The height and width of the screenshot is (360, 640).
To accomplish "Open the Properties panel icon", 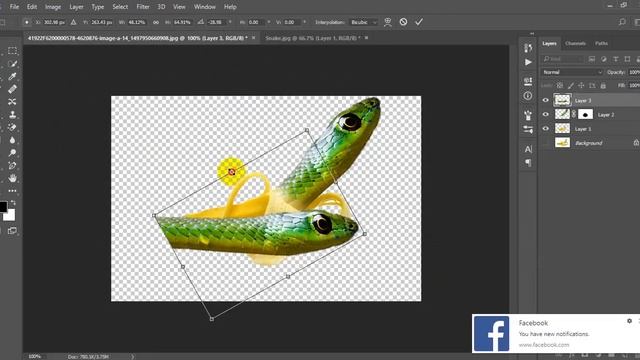I will click(528, 81).
